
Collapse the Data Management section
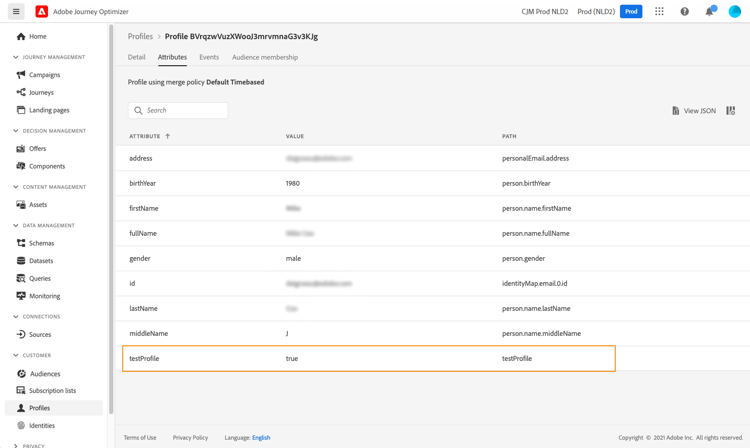click(16, 226)
